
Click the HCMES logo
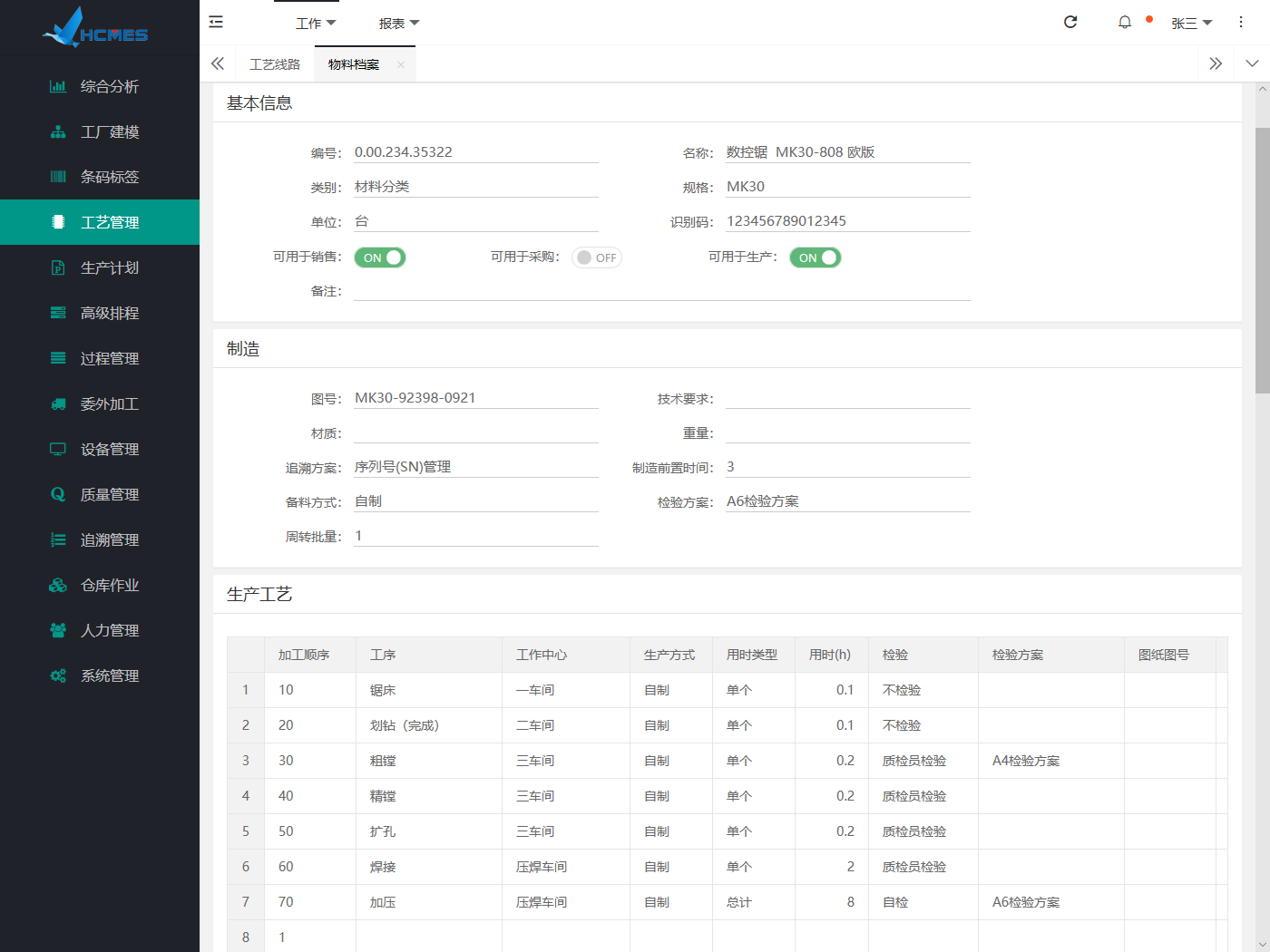point(95,28)
